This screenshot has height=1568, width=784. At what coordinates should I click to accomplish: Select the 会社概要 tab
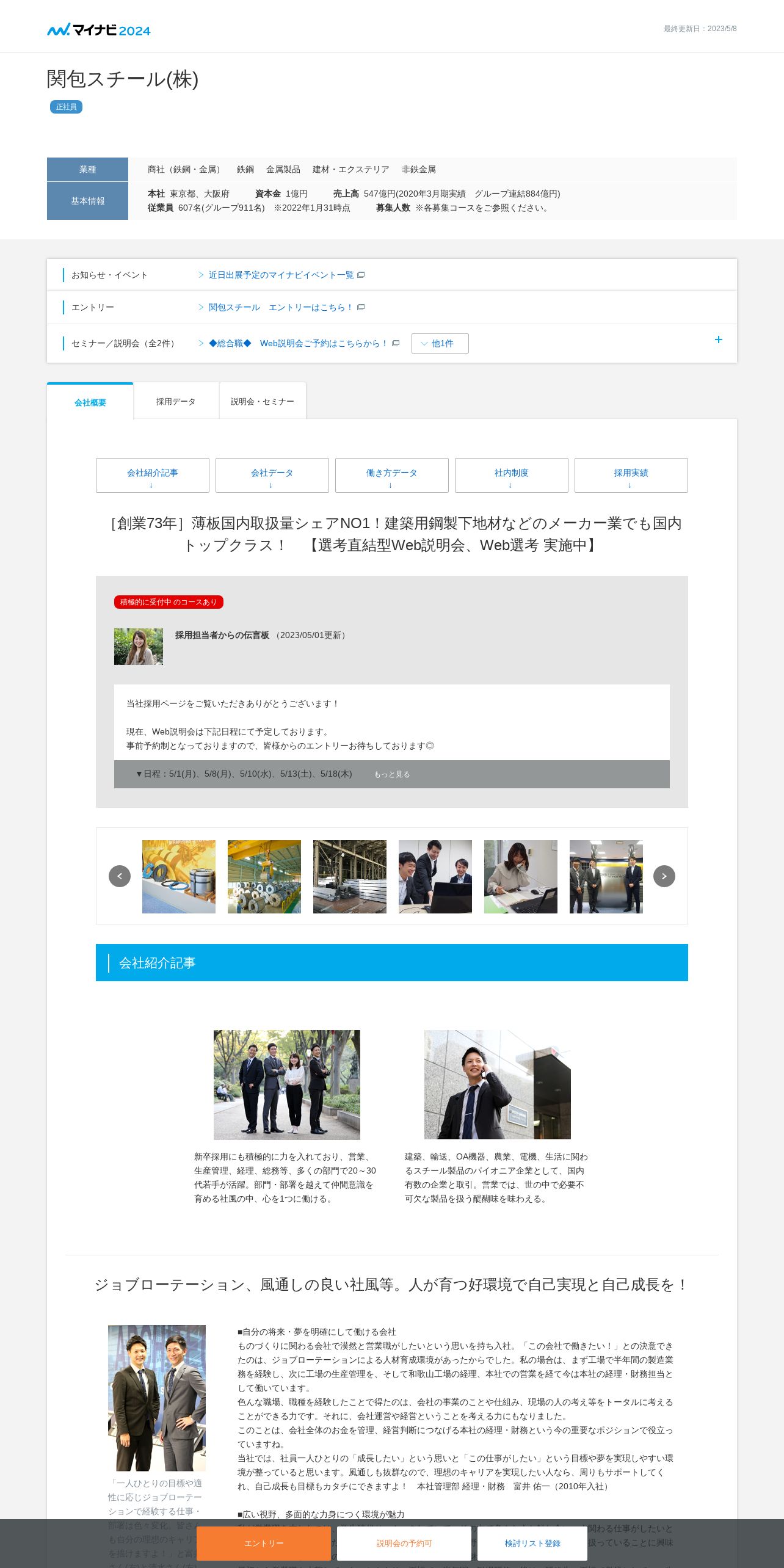point(90,402)
